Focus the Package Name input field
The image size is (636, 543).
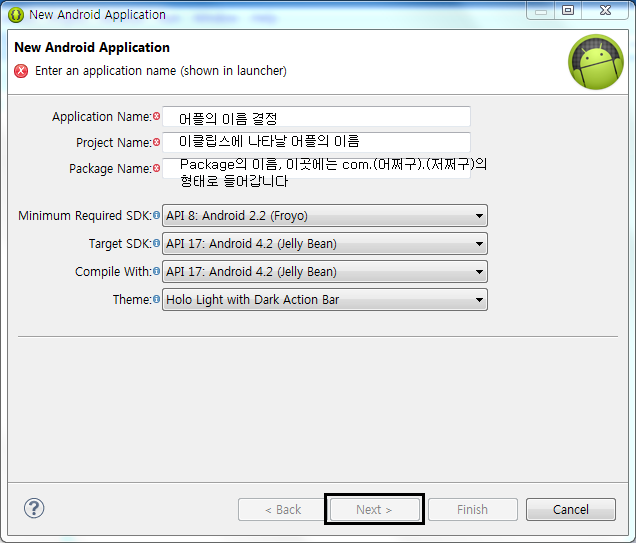316,168
